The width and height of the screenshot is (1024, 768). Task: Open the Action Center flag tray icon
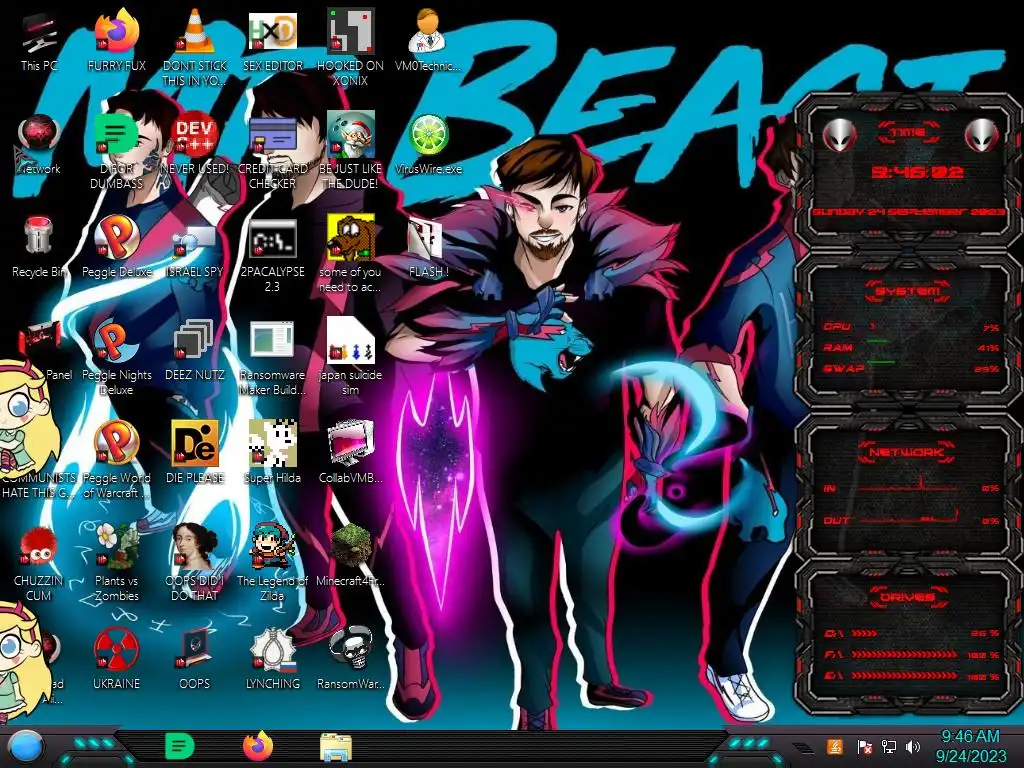click(864, 746)
